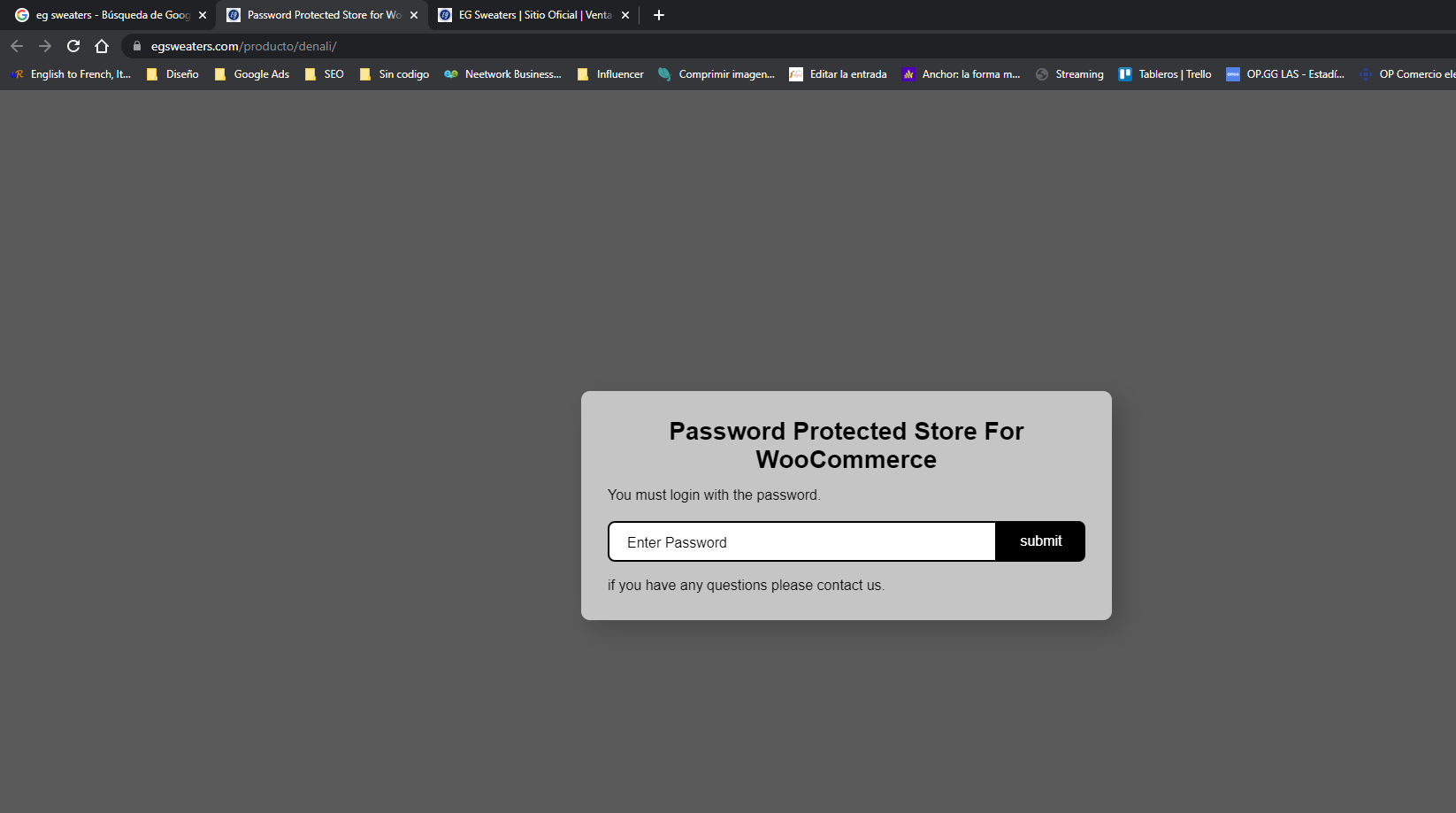Screen dimensions: 1456x813
Task: Open the Diseño bookmark folder
Action: click(172, 74)
